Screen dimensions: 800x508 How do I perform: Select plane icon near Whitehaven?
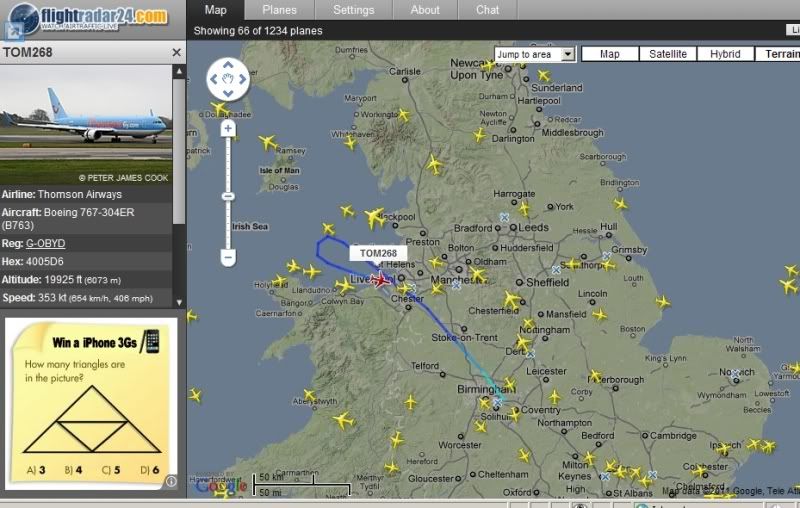click(350, 143)
